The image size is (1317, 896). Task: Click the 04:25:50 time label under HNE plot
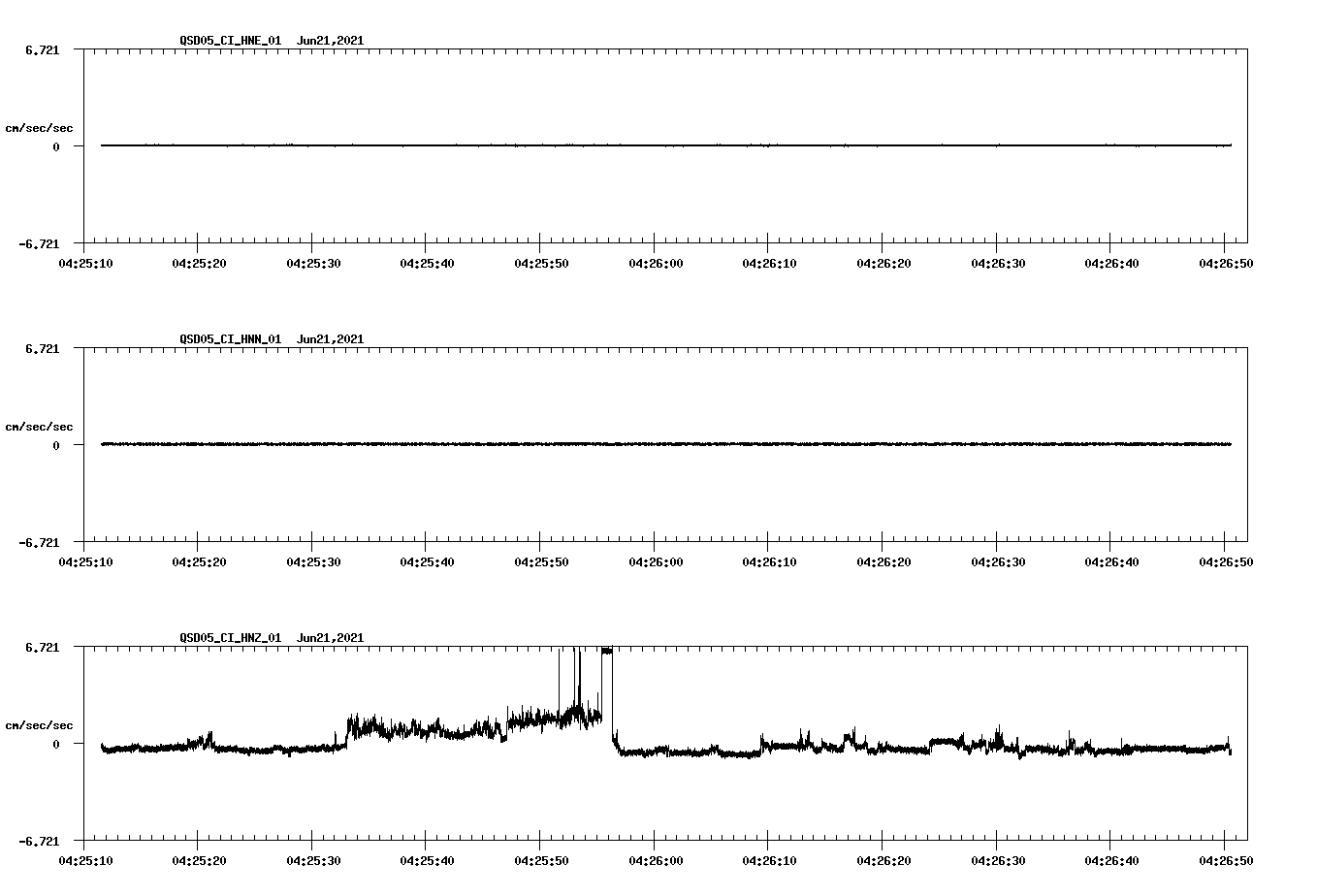point(540,263)
